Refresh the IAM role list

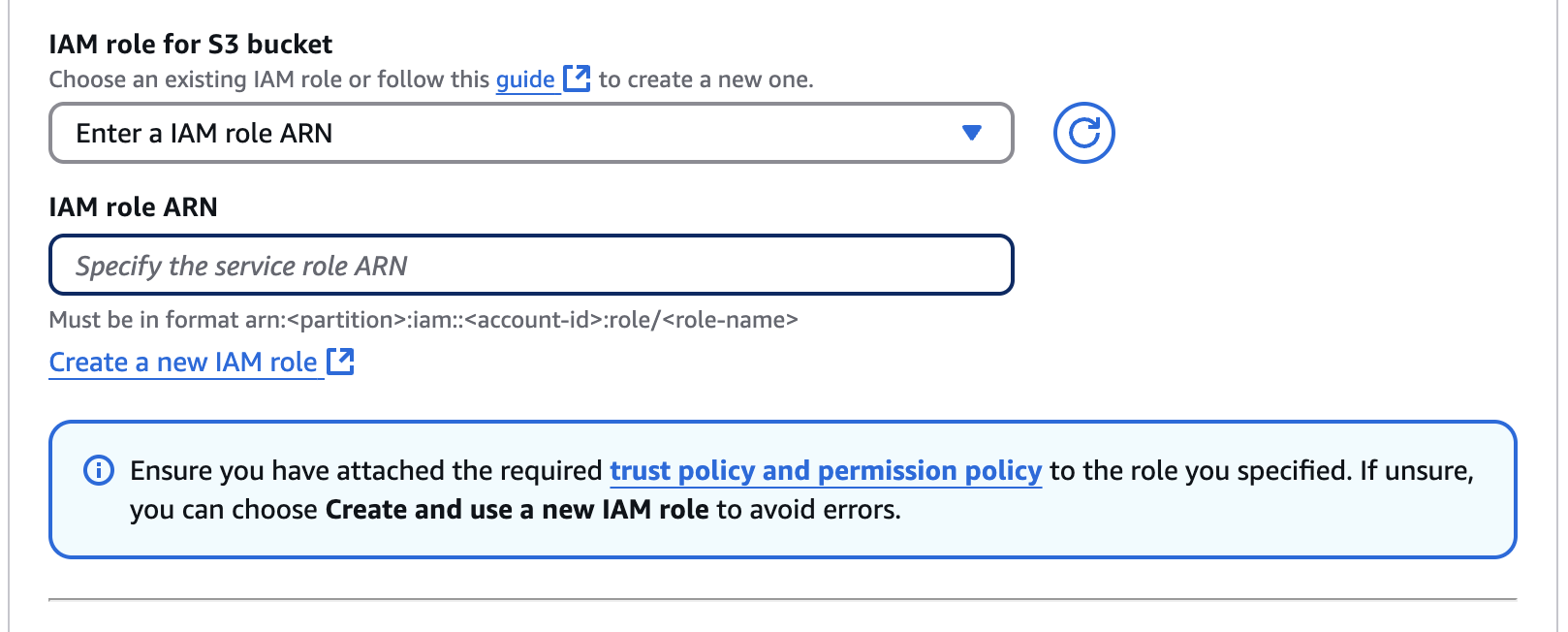pos(1083,133)
